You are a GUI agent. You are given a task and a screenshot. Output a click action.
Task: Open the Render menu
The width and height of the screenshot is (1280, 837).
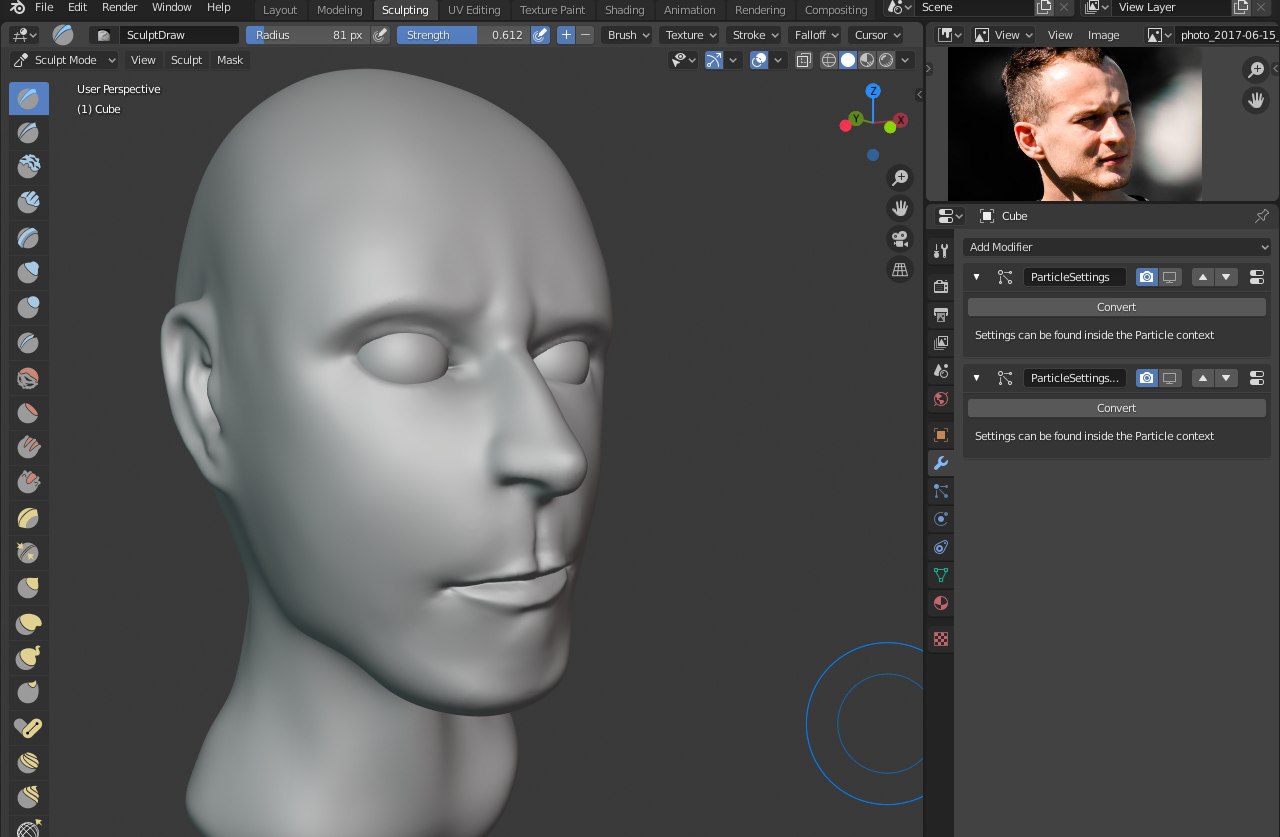(120, 7)
